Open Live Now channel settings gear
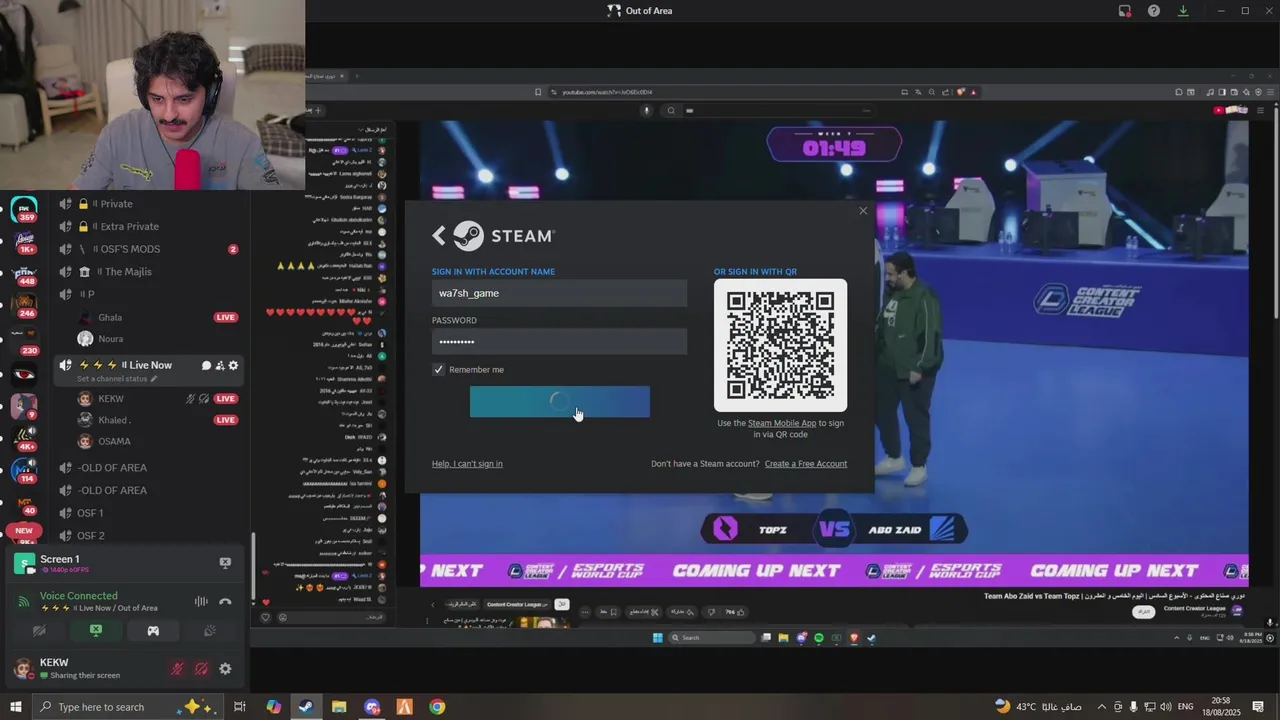Viewport: 1280px width, 720px height. click(233, 366)
